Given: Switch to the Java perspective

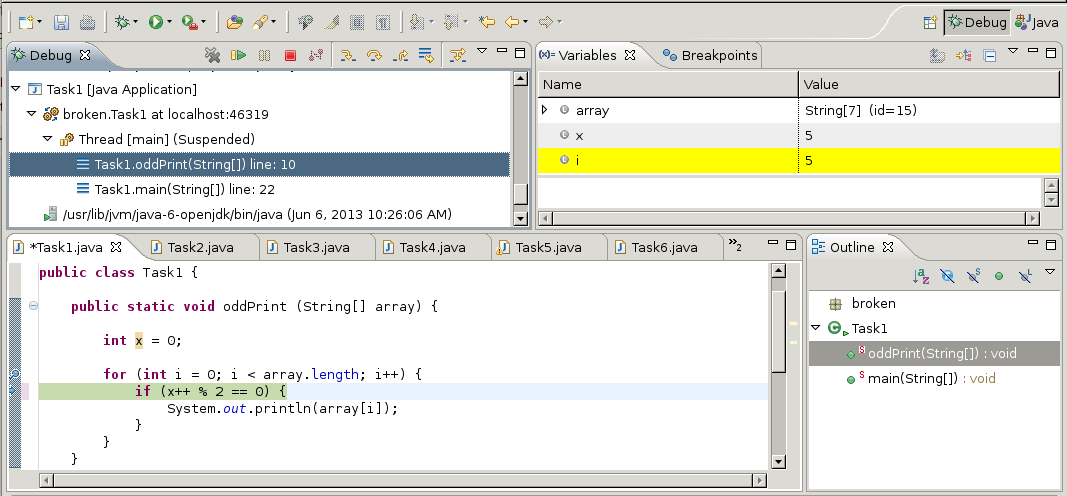Looking at the screenshot, I should (1036, 22).
